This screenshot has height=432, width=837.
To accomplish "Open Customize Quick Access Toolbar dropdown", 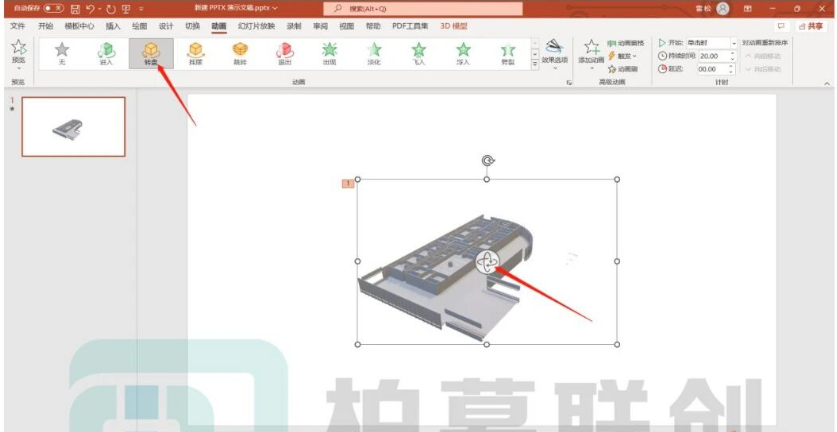I will click(141, 9).
